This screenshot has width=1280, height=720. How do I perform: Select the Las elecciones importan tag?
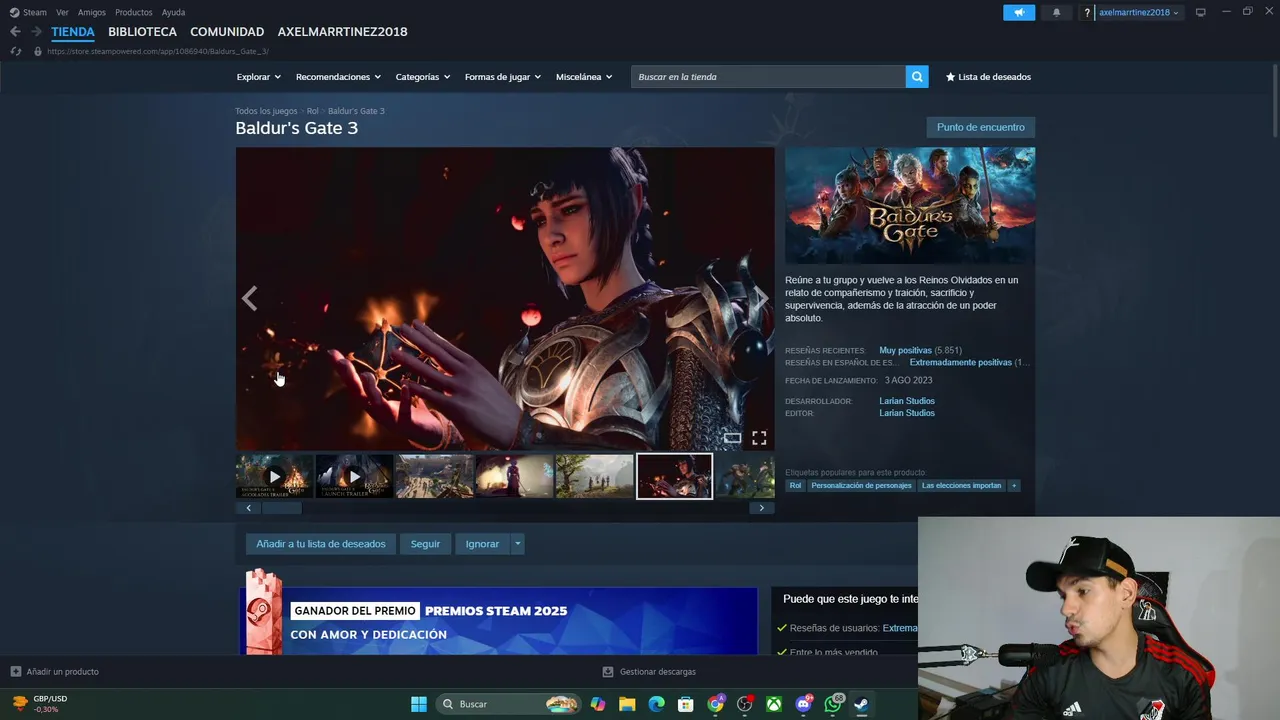961,485
